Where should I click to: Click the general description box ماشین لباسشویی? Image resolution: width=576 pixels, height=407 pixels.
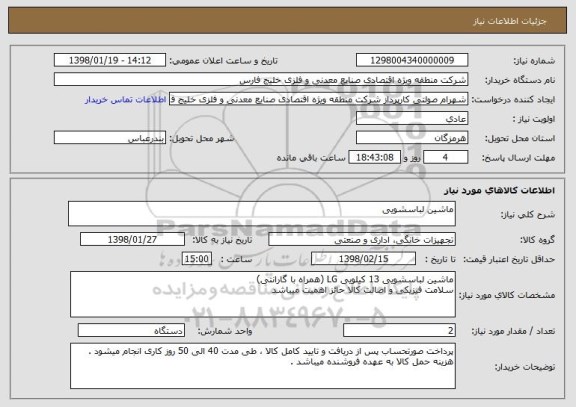[x=262, y=213]
